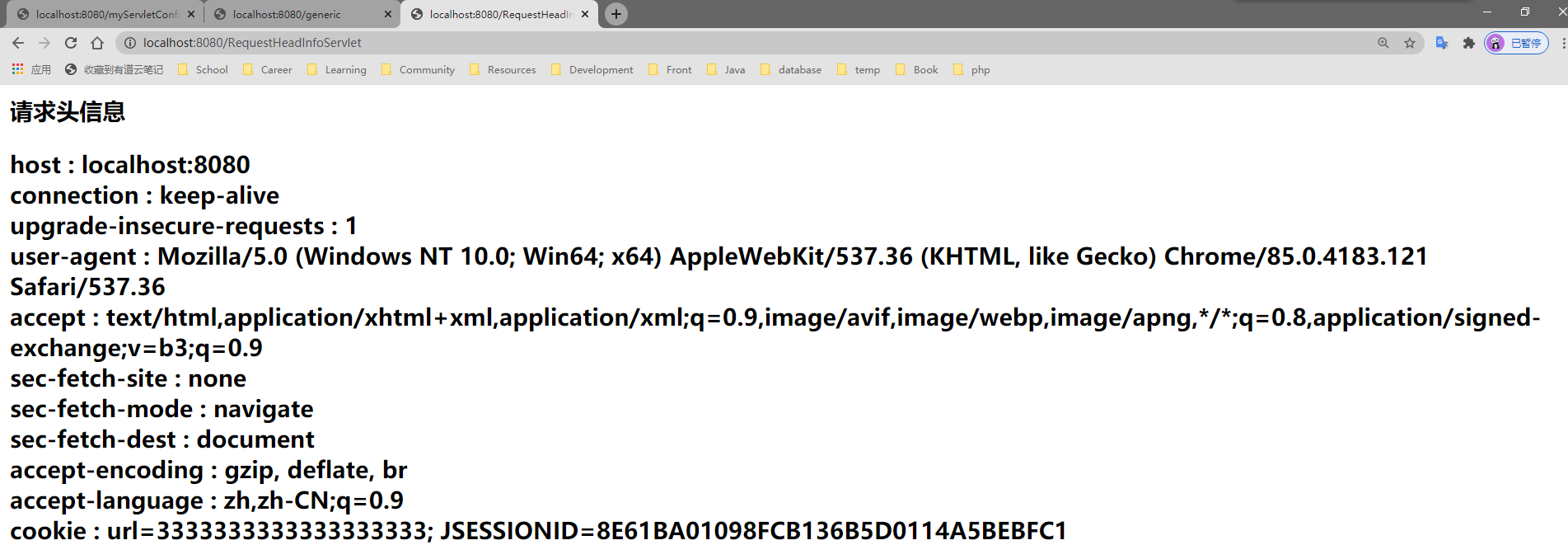This screenshot has width=1568, height=559.
Task: Click the 'upgrade-insecure-requests : 1' line
Action: tap(184, 226)
